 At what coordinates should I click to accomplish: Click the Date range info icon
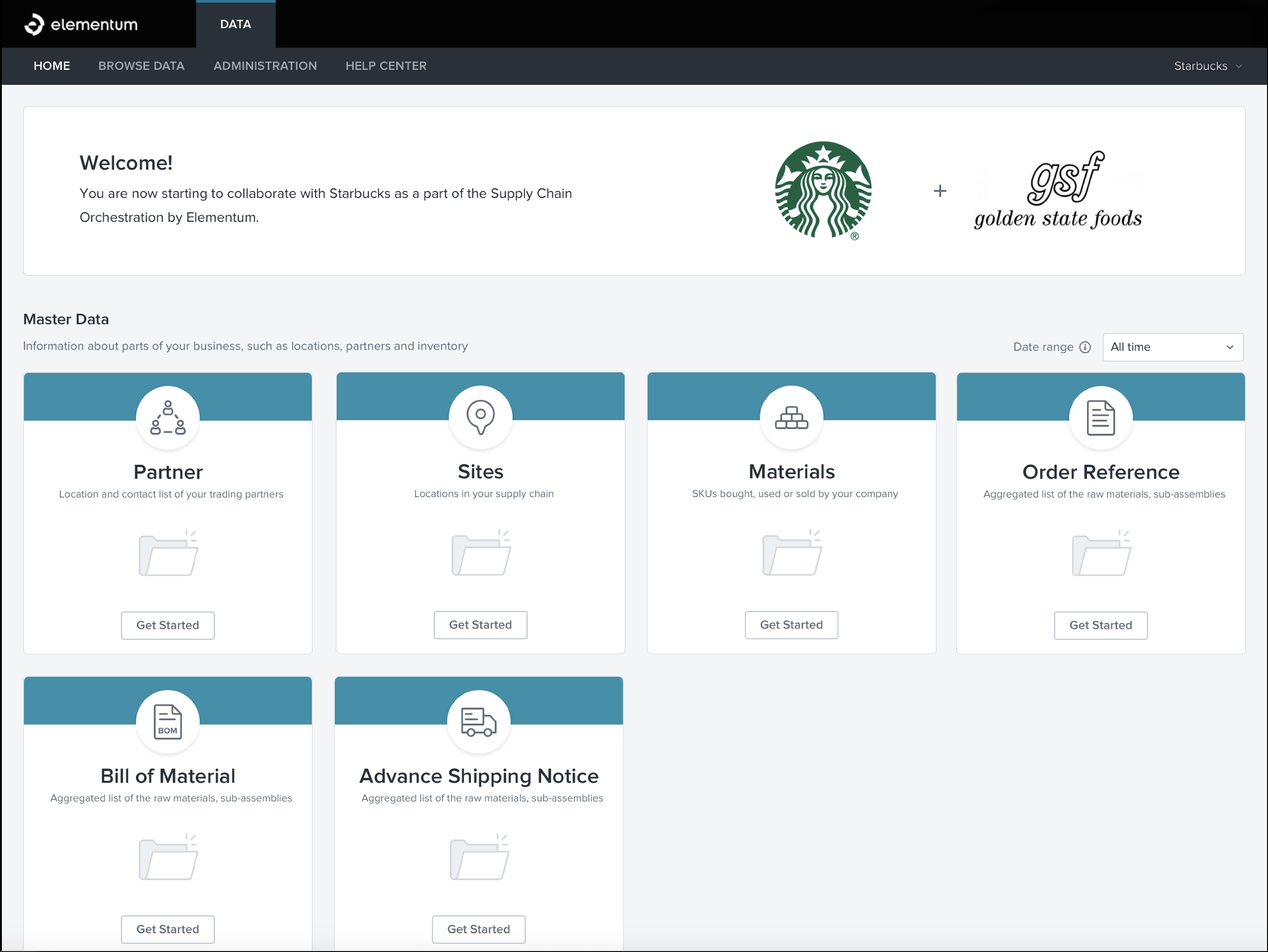pos(1085,347)
